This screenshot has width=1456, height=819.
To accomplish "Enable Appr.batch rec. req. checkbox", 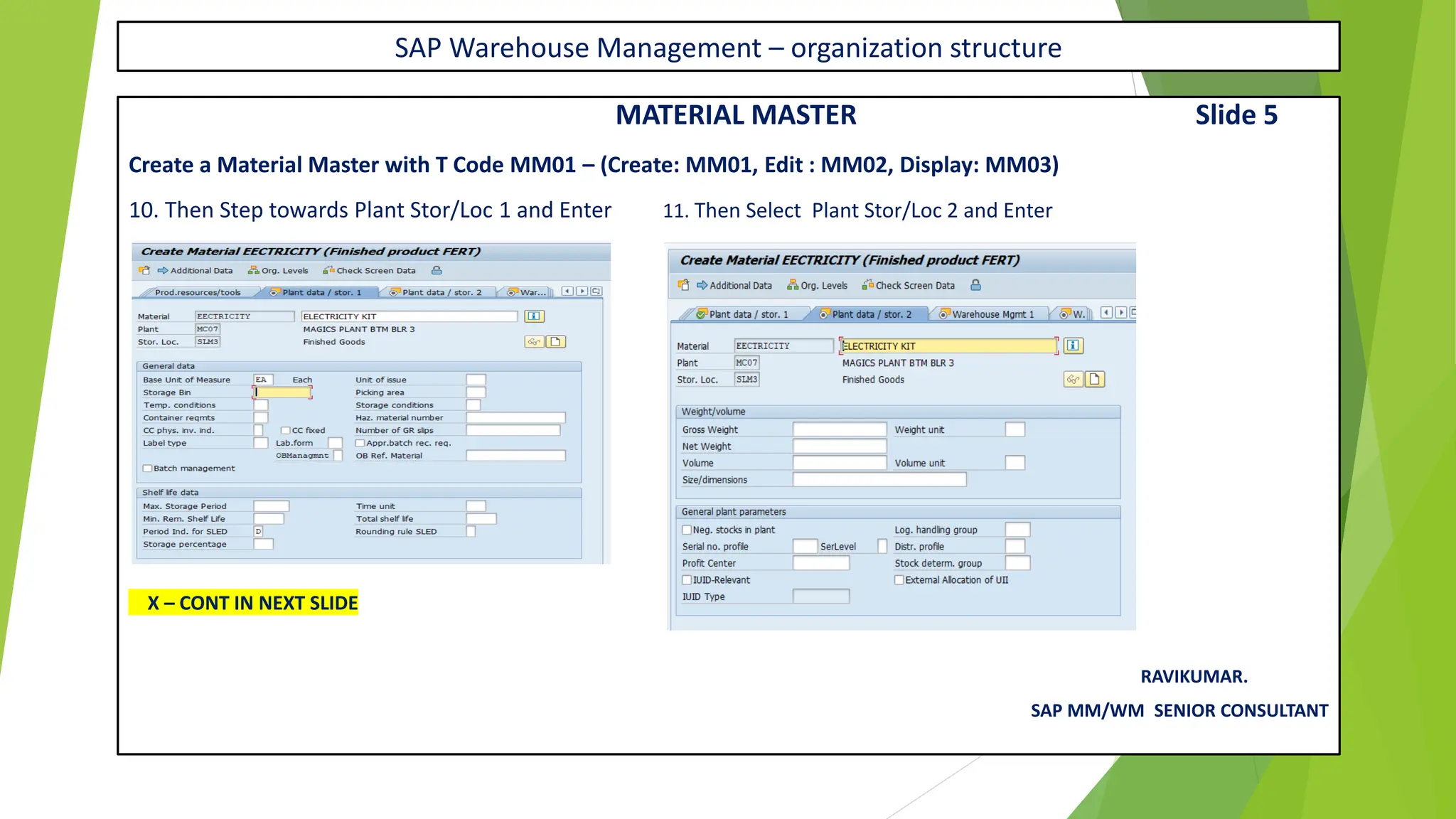I will click(x=360, y=444).
